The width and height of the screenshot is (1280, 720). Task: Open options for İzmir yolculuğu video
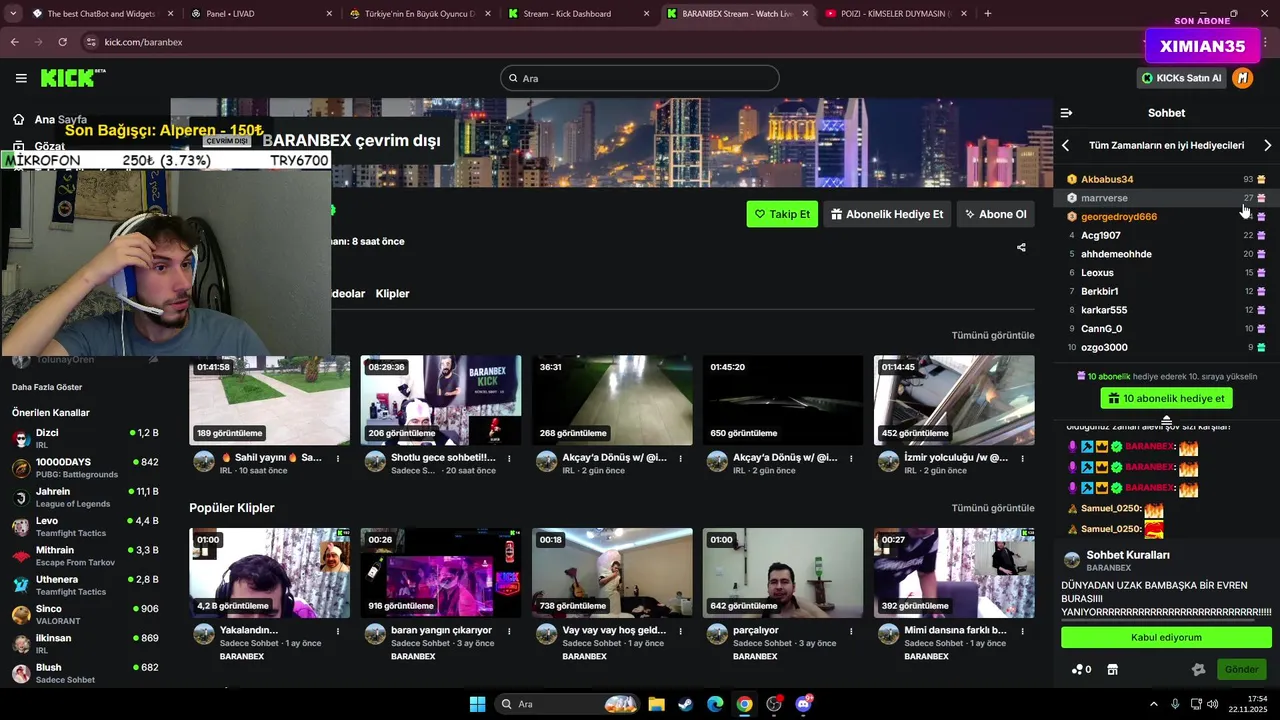(1022, 458)
